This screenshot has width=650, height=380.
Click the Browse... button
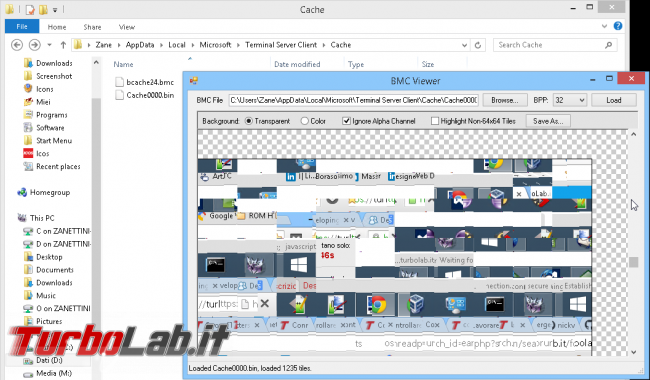pyautogui.click(x=504, y=100)
